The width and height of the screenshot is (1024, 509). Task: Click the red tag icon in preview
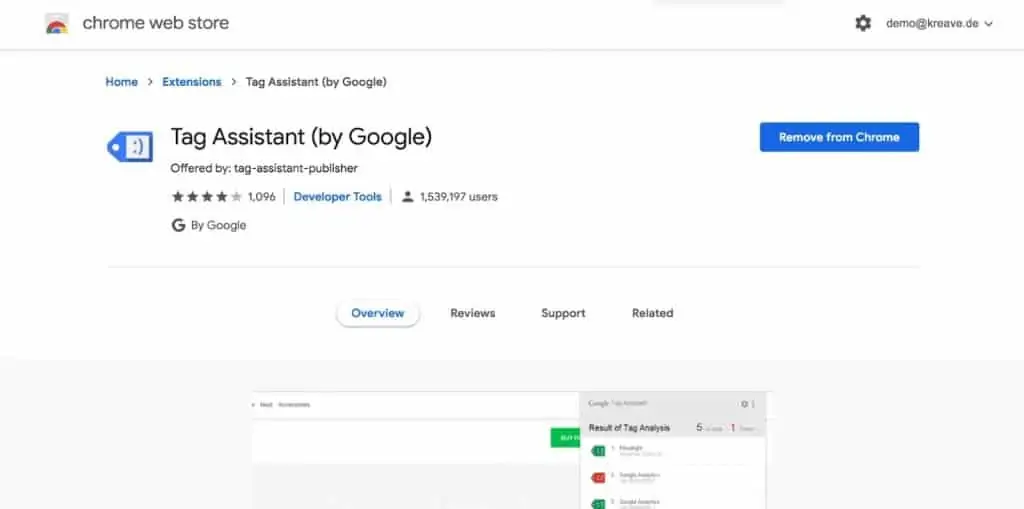(598, 478)
